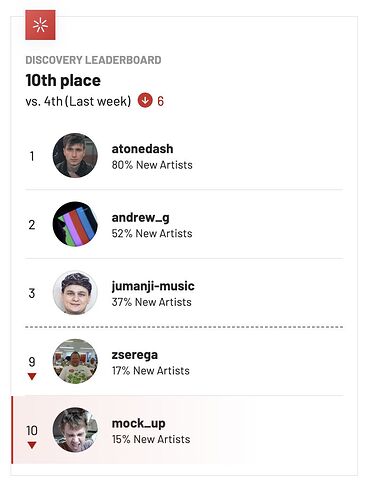Visit the zserega username link
Image resolution: width=373 pixels, height=499 pixels.
coord(135,355)
